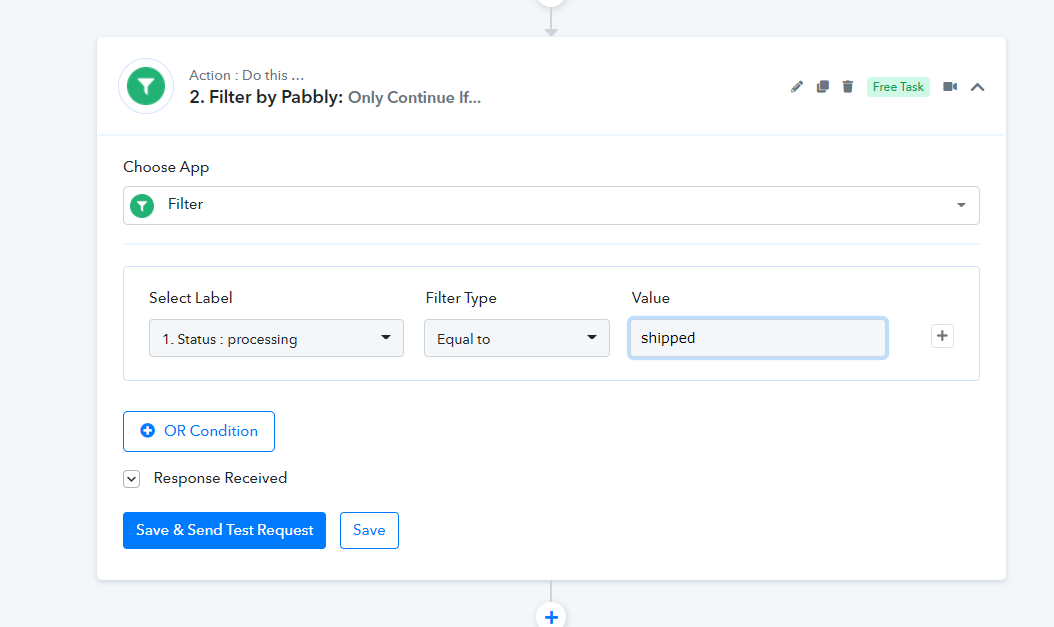
Task: Open the Select Label dropdown
Action: point(276,338)
